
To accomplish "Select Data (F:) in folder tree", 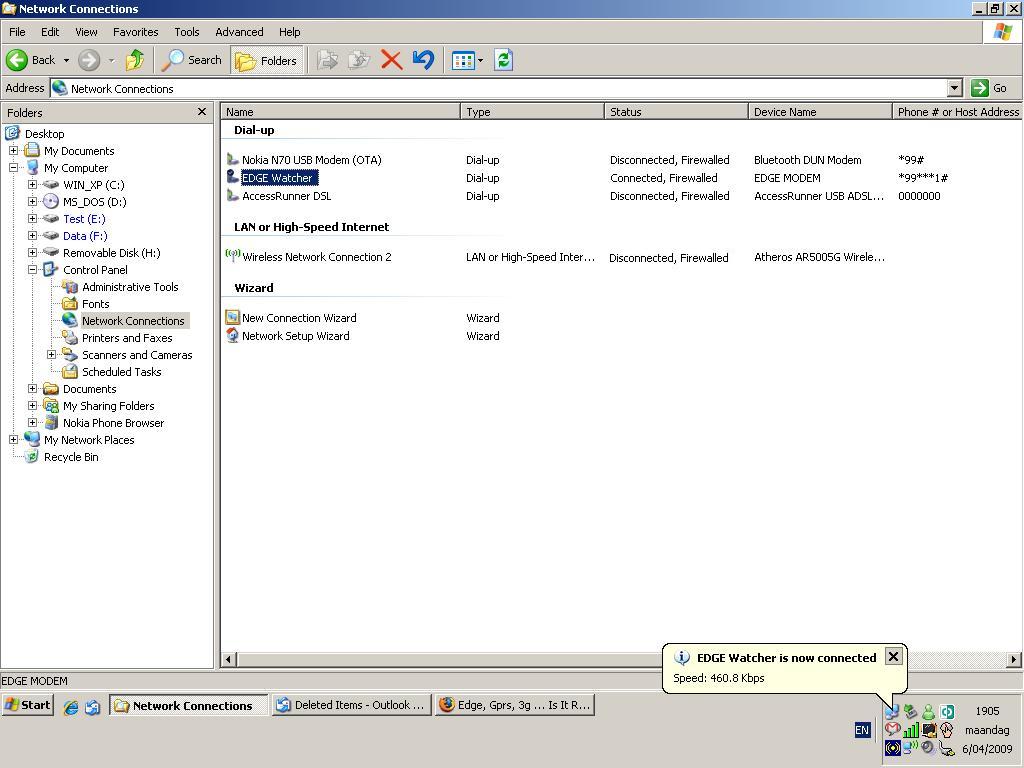I will pos(85,236).
